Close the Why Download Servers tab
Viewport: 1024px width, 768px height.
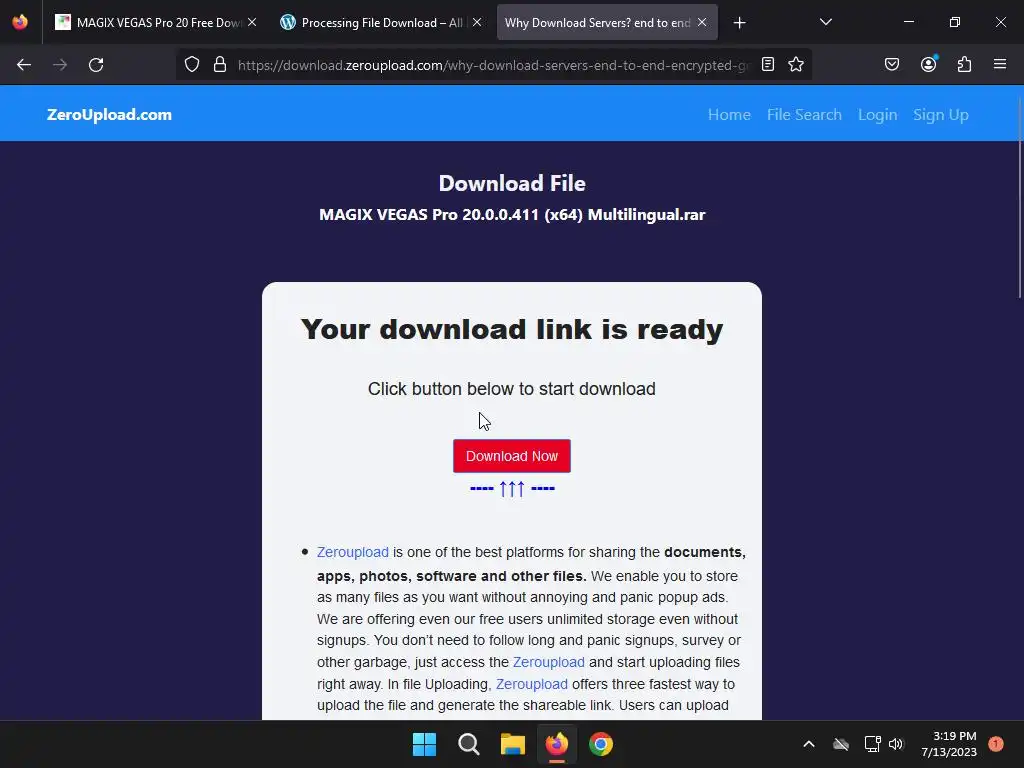(x=701, y=23)
